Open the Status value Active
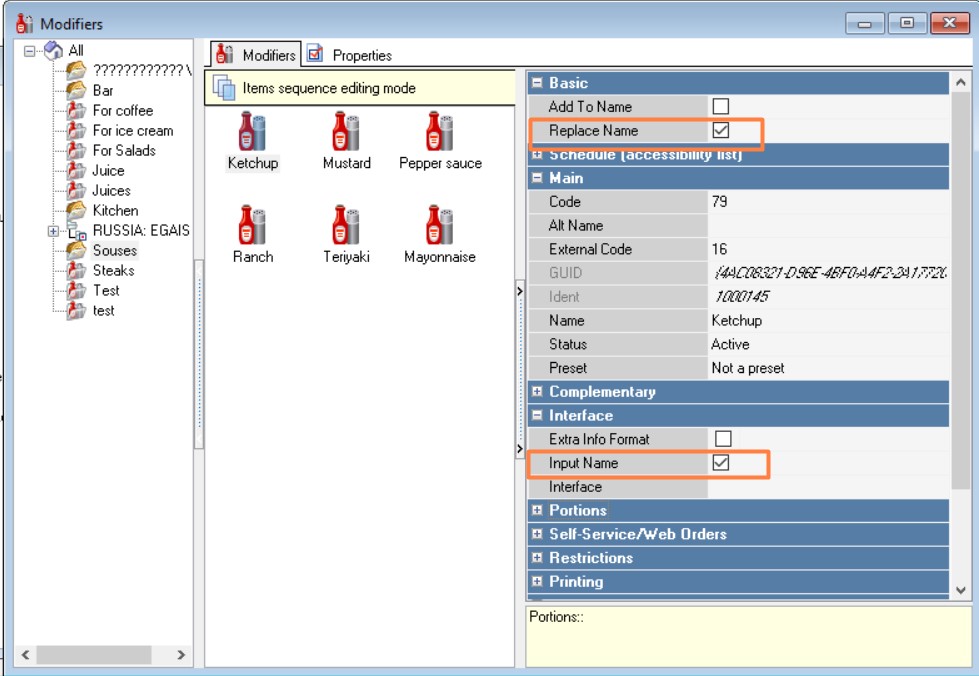The width and height of the screenshot is (979, 676). 828,344
